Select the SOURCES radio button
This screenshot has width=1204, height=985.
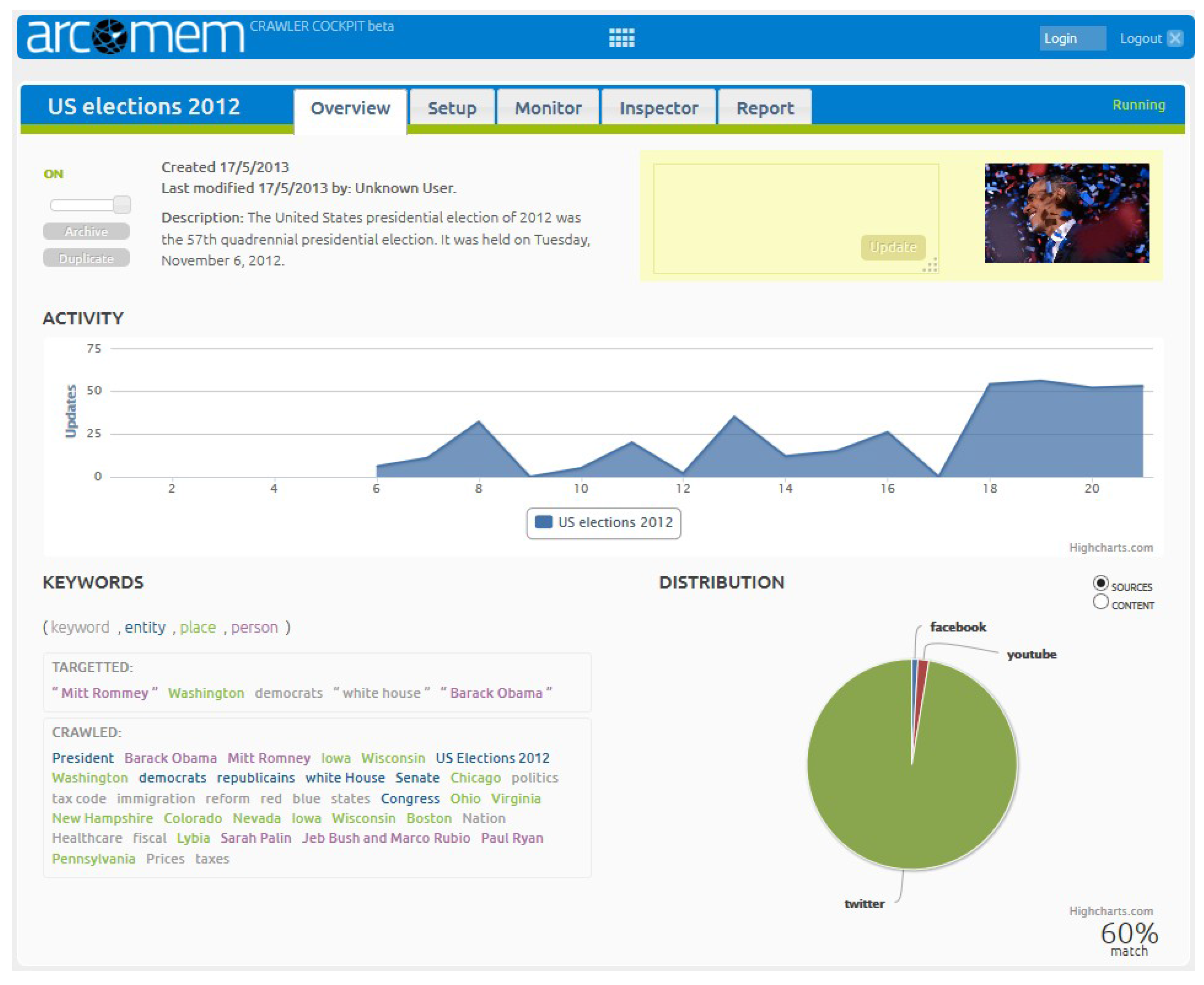tap(1100, 583)
